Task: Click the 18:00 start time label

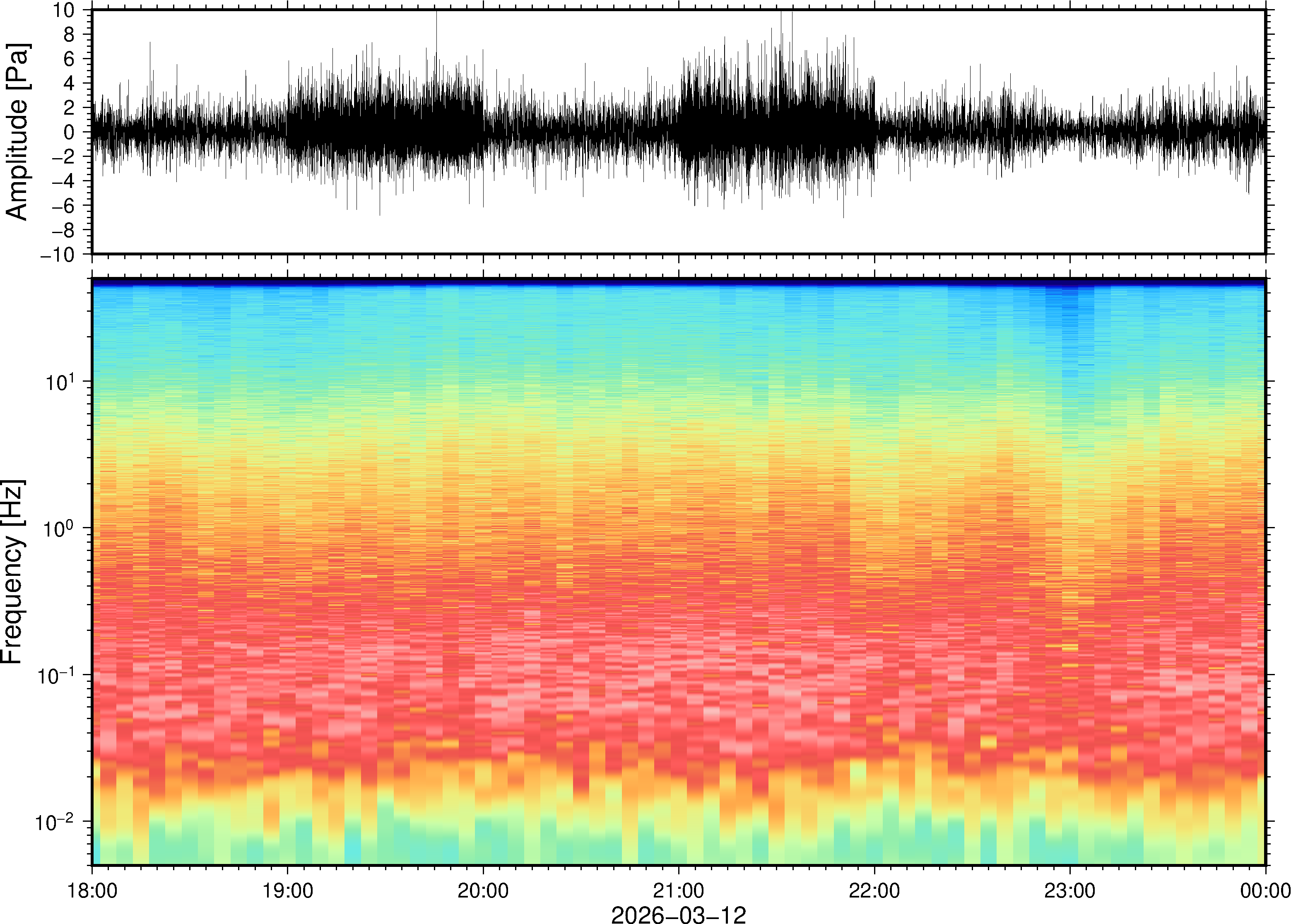Action: coord(92,890)
